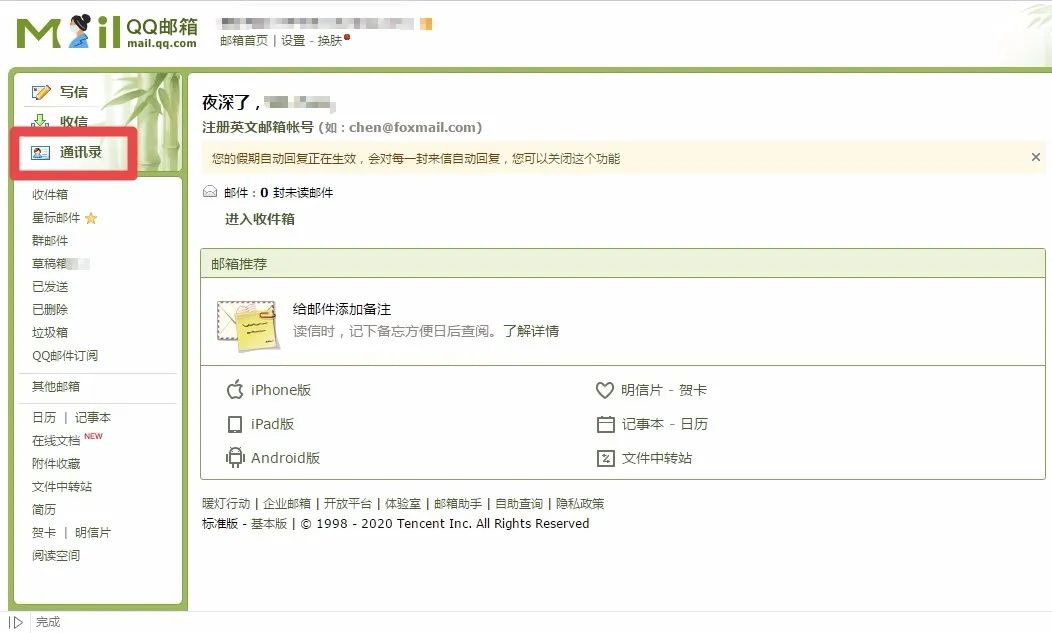Viewport: 1052px width, 633px height.
Task: Click the iPad version tablet icon
Action: pos(235,424)
